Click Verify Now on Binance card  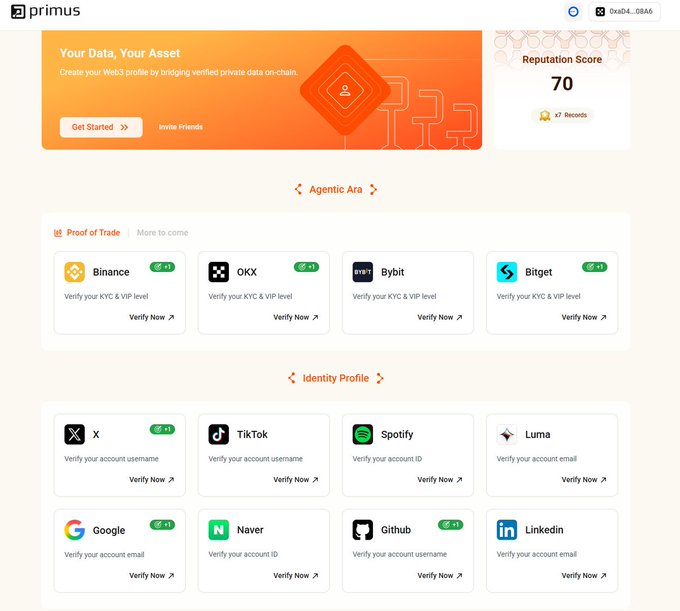pyautogui.click(x=152, y=317)
